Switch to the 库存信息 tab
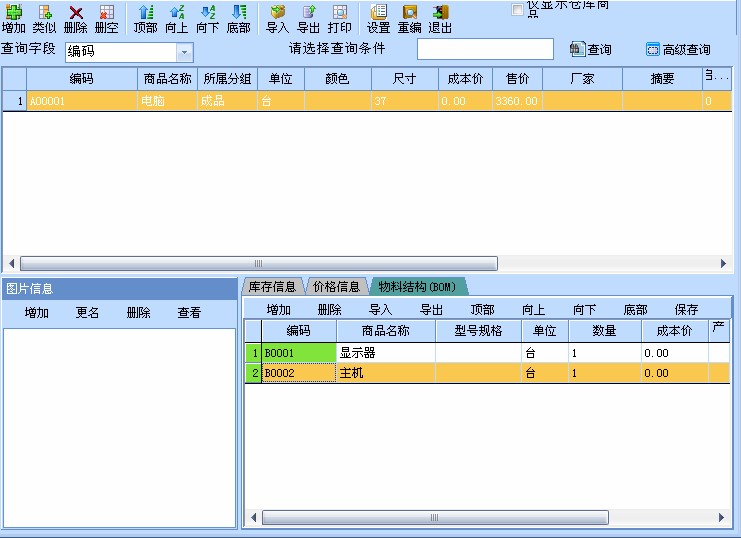The width and height of the screenshot is (741, 538). (272, 286)
